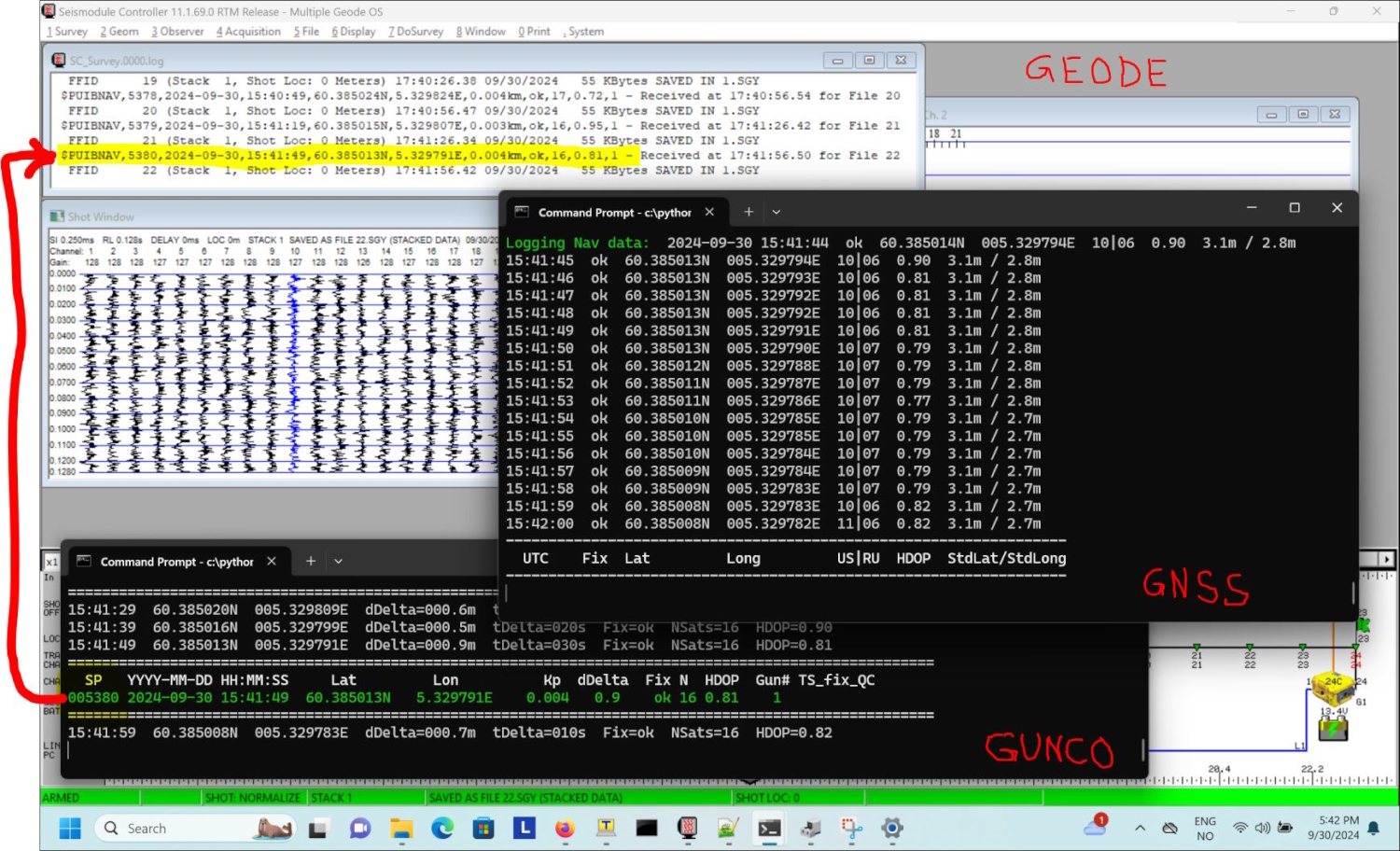Expand hidden system tray icons chevron
1400x851 pixels.
coord(1140,828)
